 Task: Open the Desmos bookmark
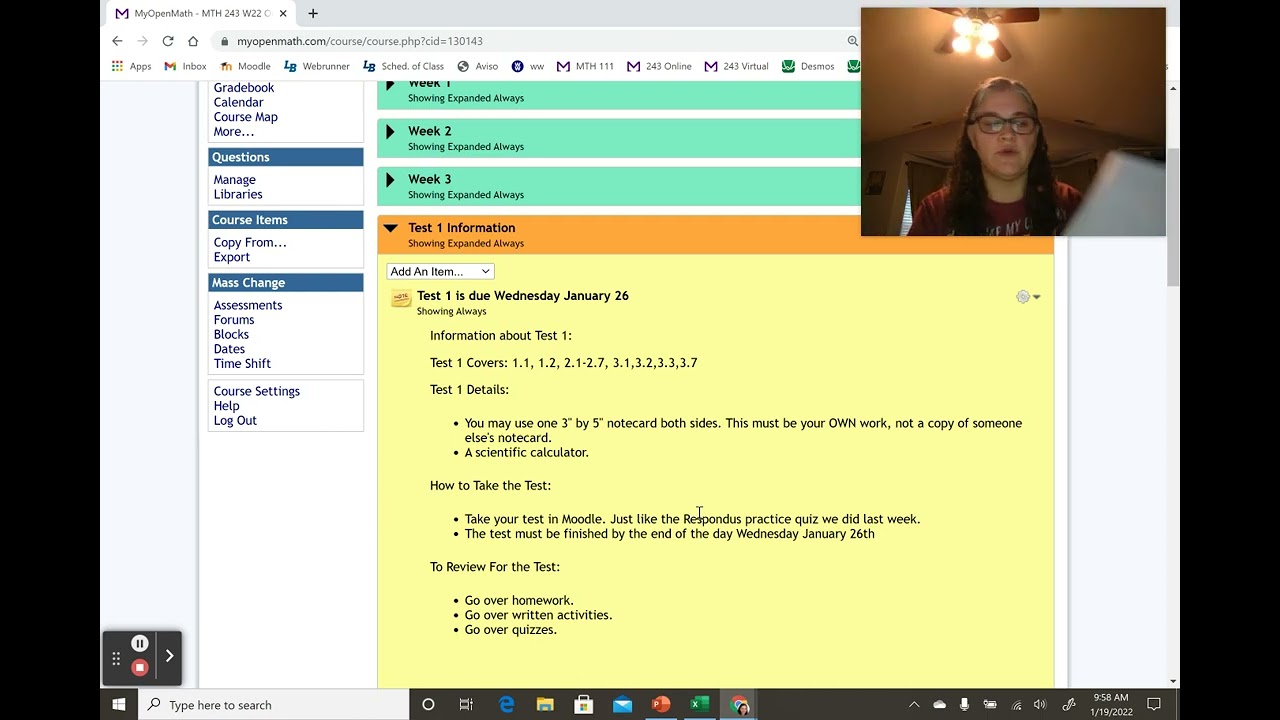click(808, 66)
